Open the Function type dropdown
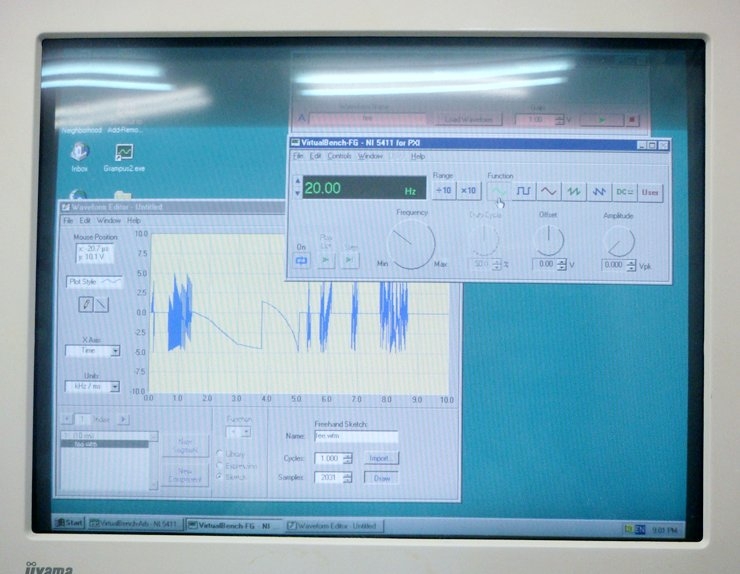 tap(239, 432)
